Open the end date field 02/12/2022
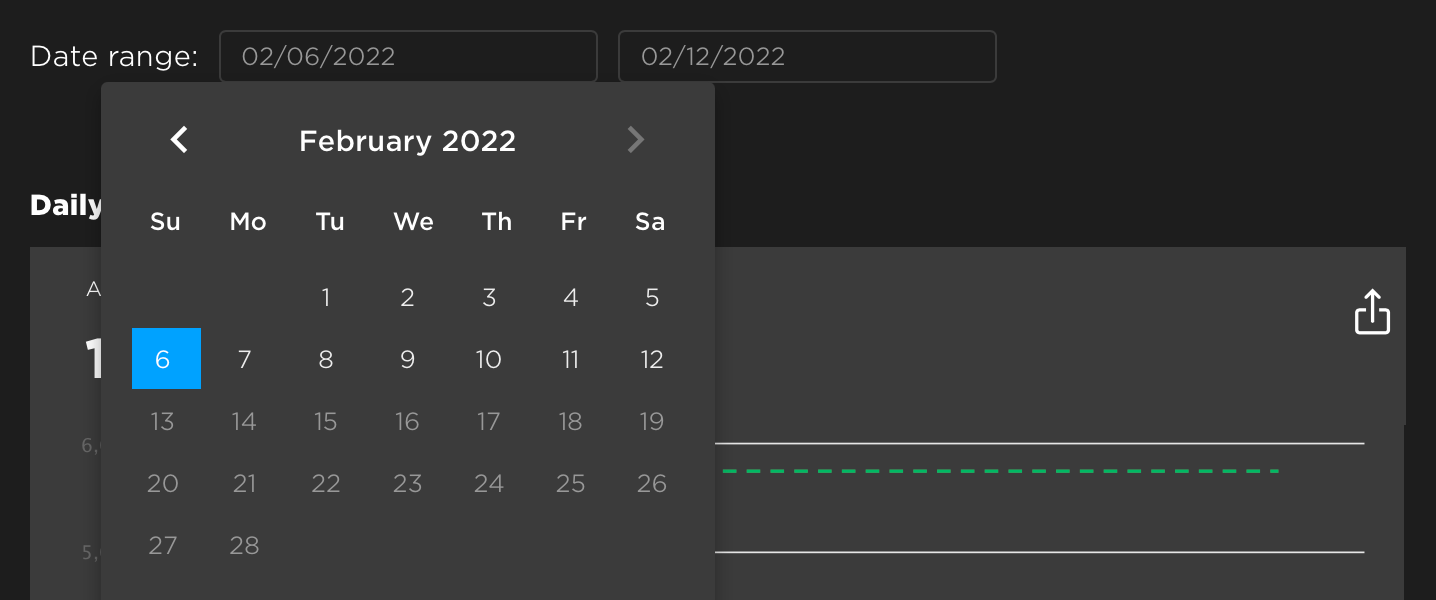The height and width of the screenshot is (600, 1436). [x=806, y=57]
